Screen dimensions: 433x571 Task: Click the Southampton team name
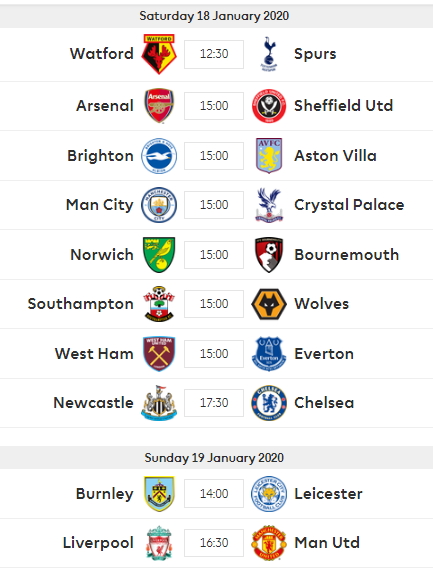(80, 304)
